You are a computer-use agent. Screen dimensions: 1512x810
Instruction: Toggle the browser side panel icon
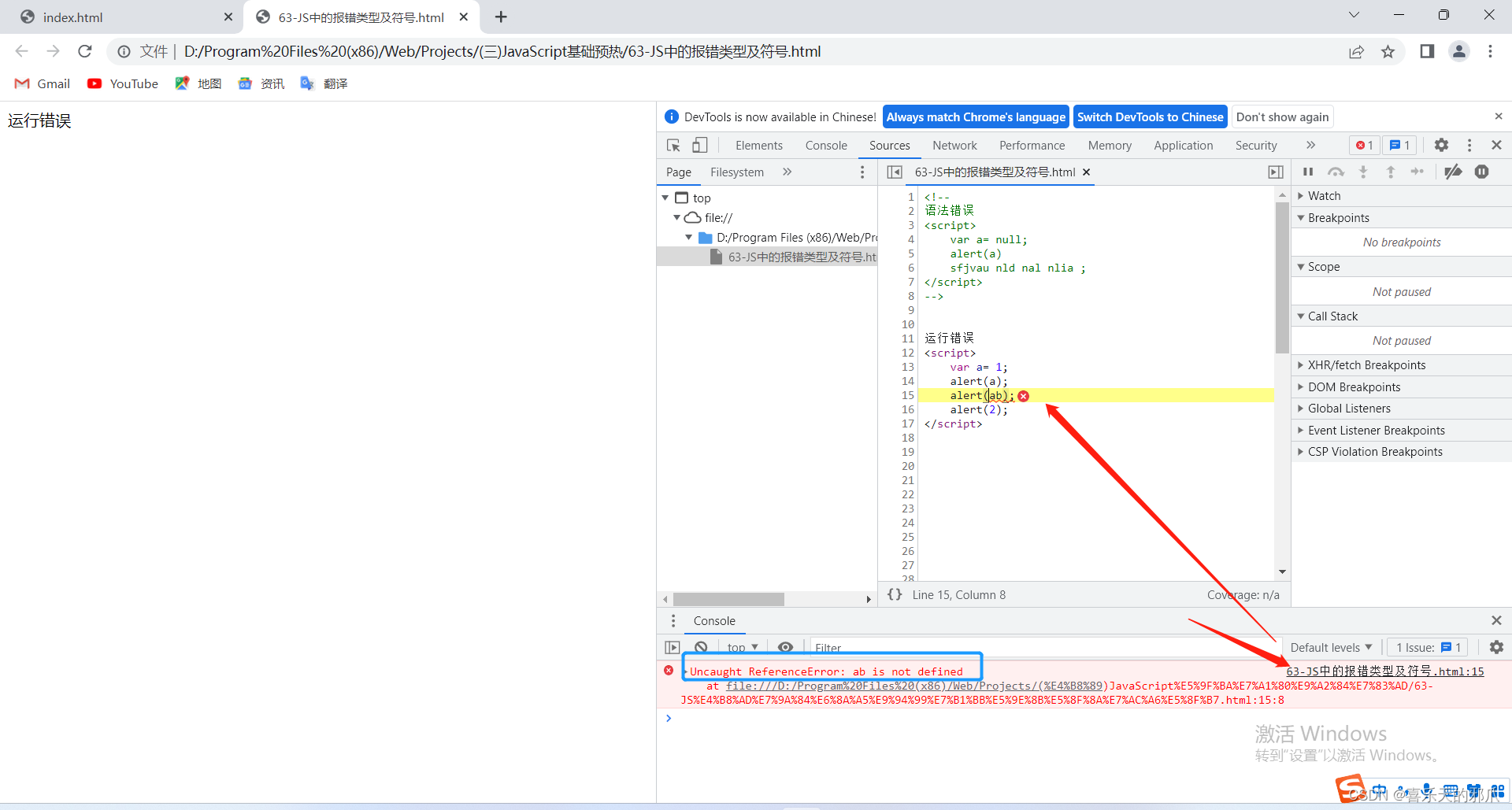click(1427, 51)
